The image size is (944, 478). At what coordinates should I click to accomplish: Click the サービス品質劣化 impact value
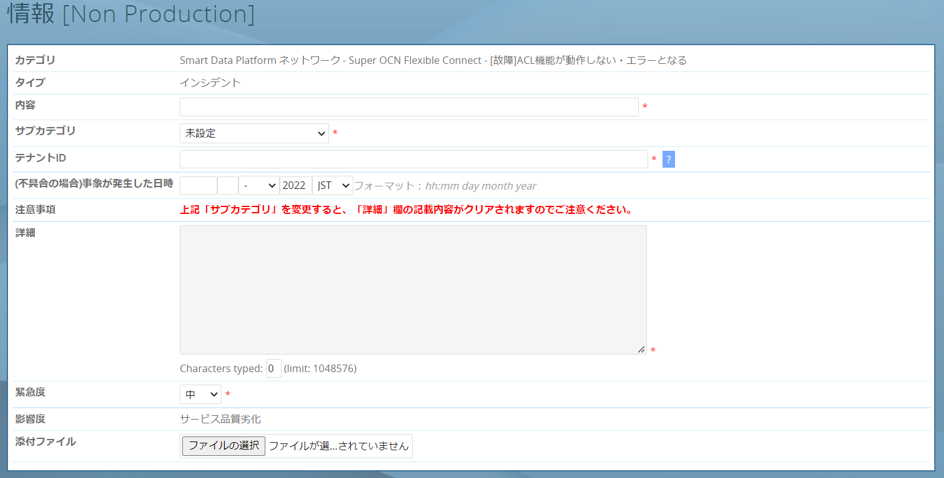click(x=220, y=419)
